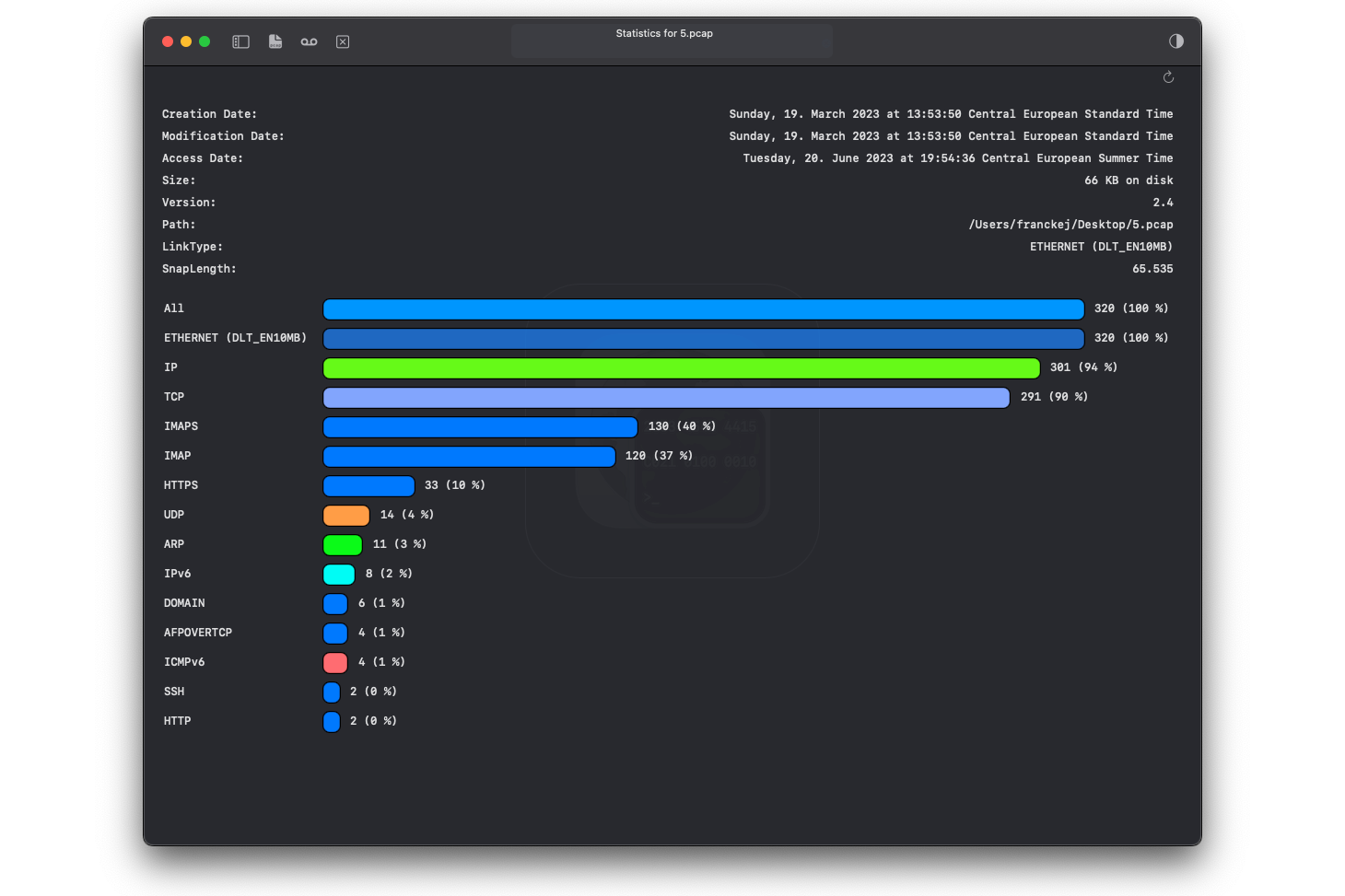Click the 'UDP' row label
This screenshot has height=896, width=1345.
point(174,515)
